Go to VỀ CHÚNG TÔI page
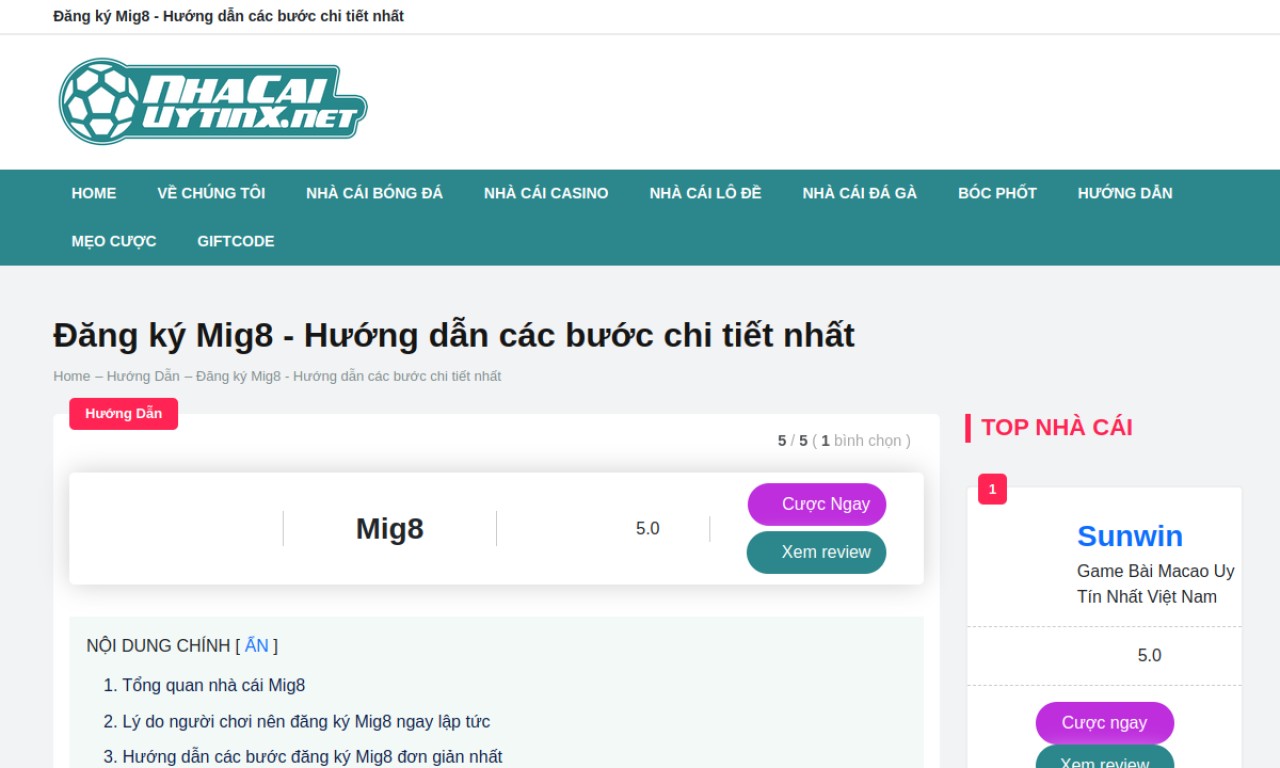 click(x=211, y=193)
